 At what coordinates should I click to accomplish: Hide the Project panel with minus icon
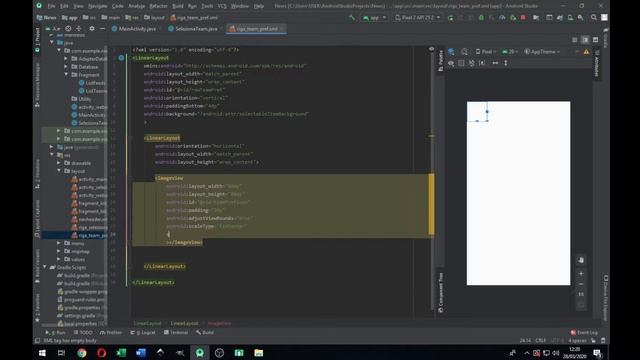(x=102, y=29)
